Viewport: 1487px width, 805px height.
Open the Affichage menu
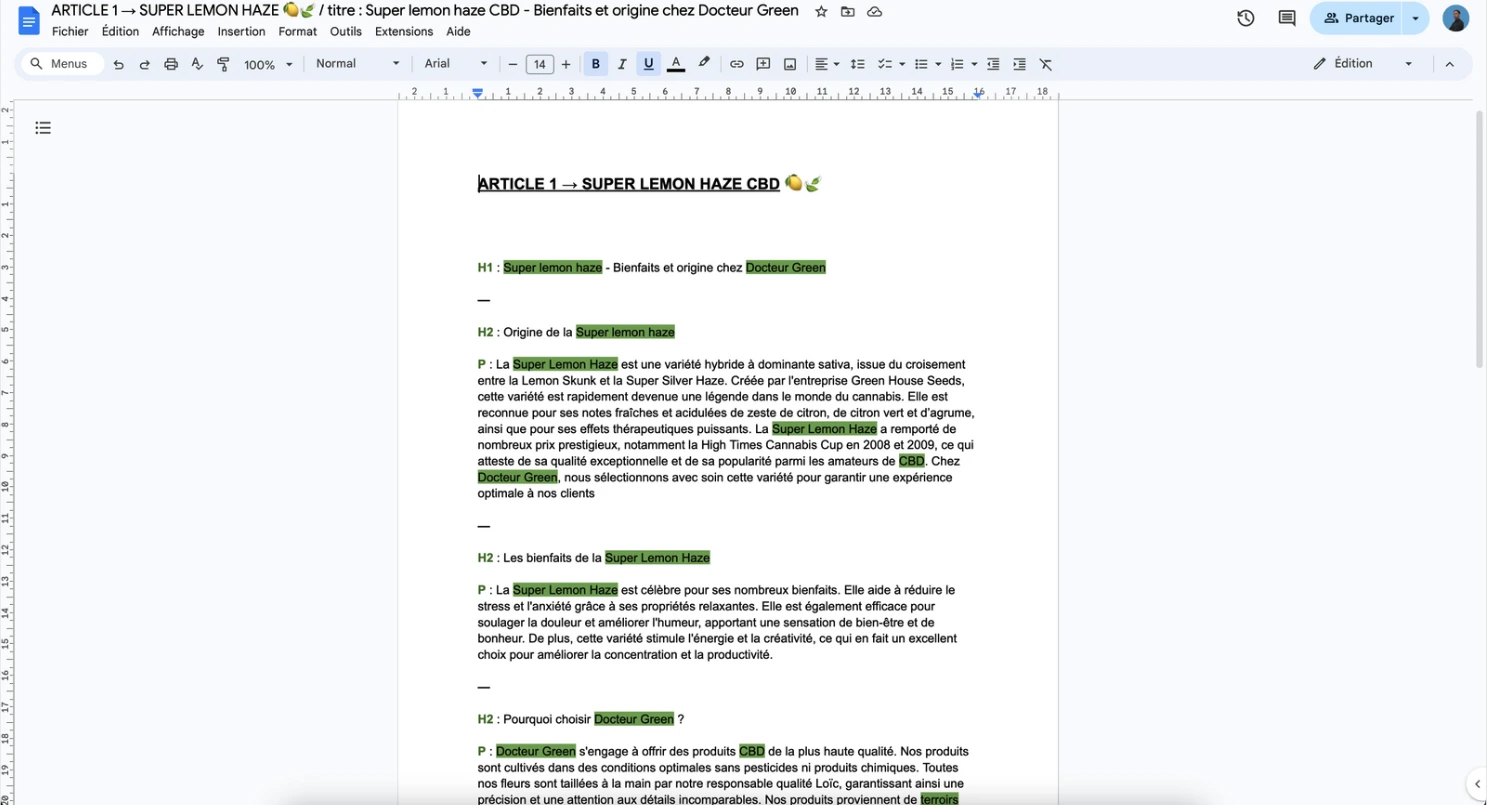[178, 31]
